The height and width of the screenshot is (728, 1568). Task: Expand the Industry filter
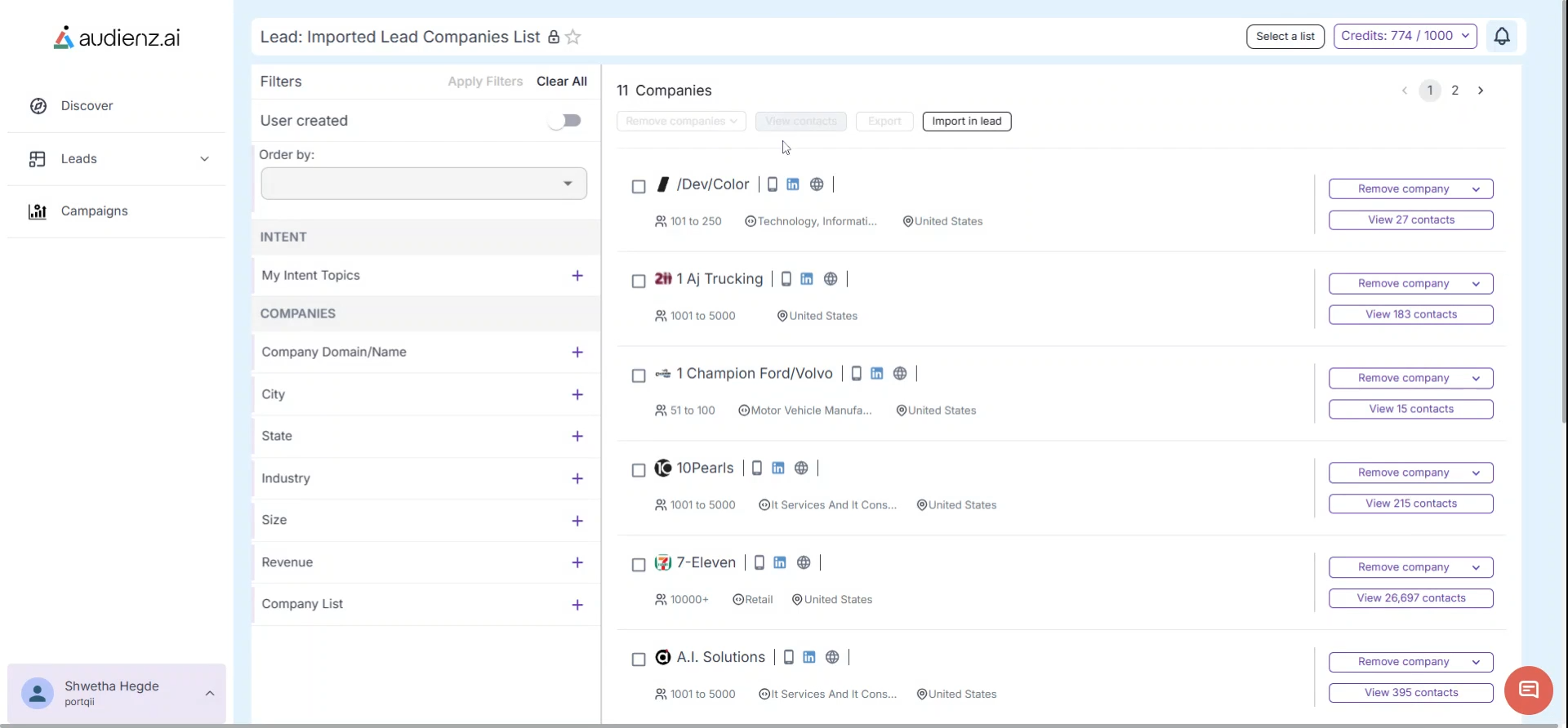click(577, 479)
